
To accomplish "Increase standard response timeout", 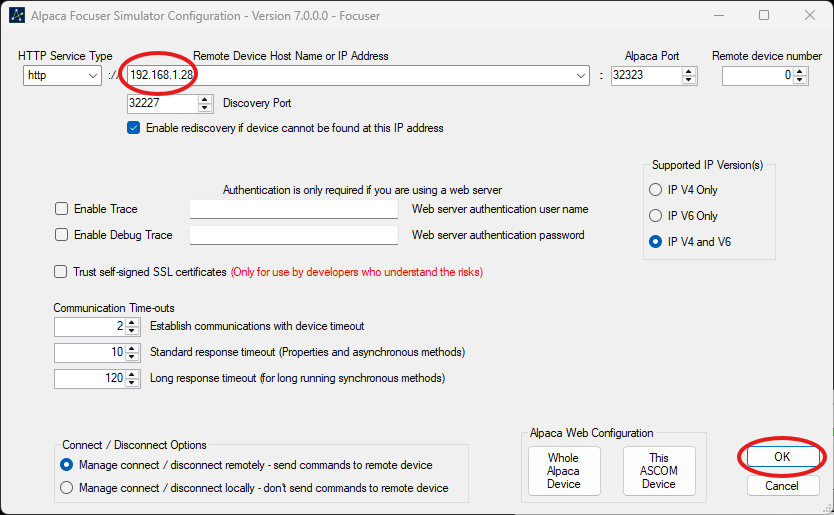I will pos(132,348).
